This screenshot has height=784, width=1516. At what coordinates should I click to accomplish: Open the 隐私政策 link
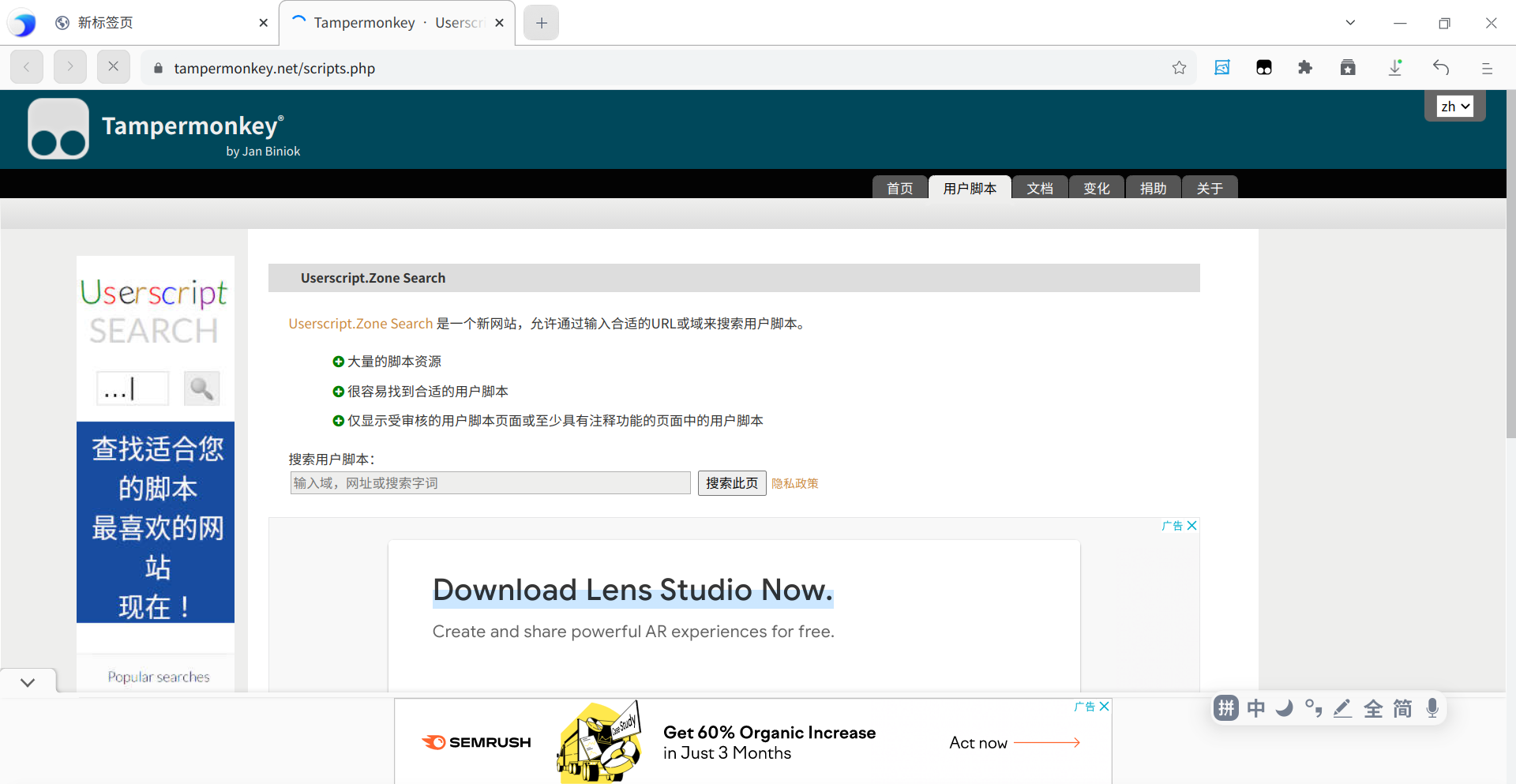pyautogui.click(x=794, y=484)
